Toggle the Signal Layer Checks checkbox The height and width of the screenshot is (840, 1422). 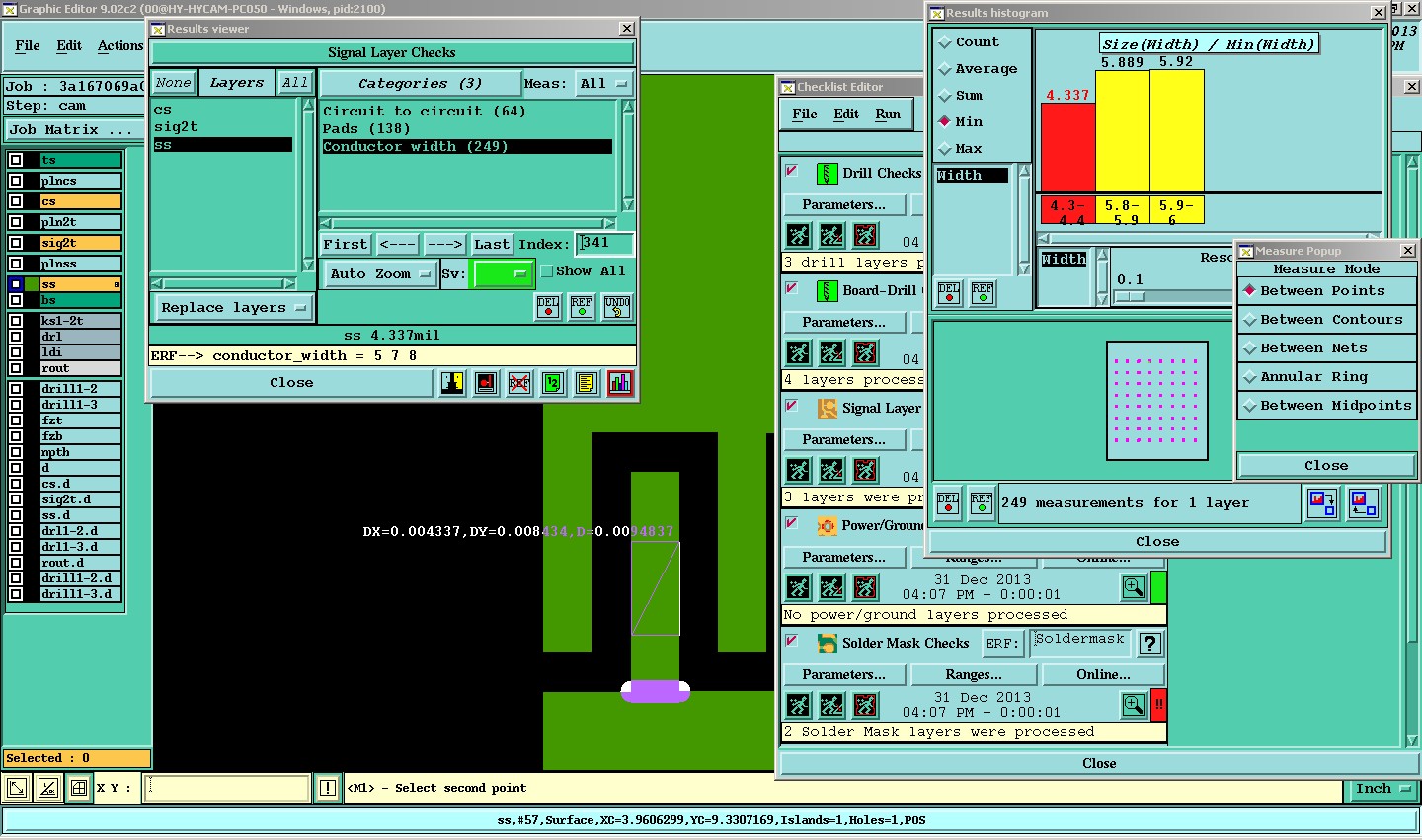(x=792, y=406)
